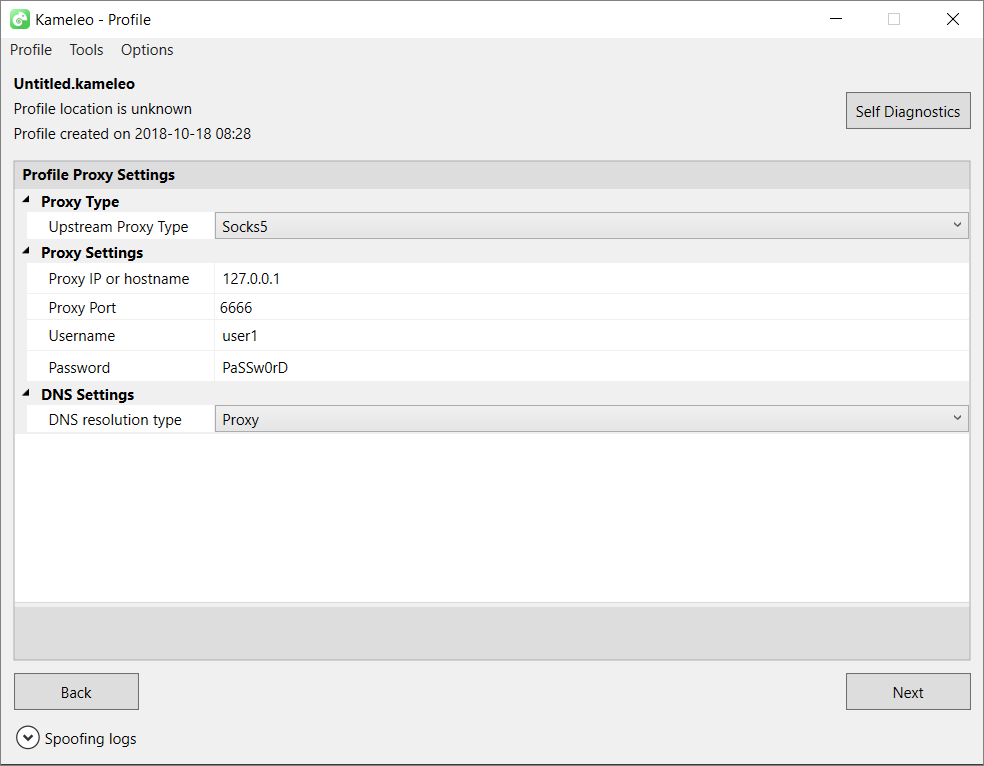The height and width of the screenshot is (766, 984).
Task: Select the DNS resolution type label
Action: coord(115,420)
